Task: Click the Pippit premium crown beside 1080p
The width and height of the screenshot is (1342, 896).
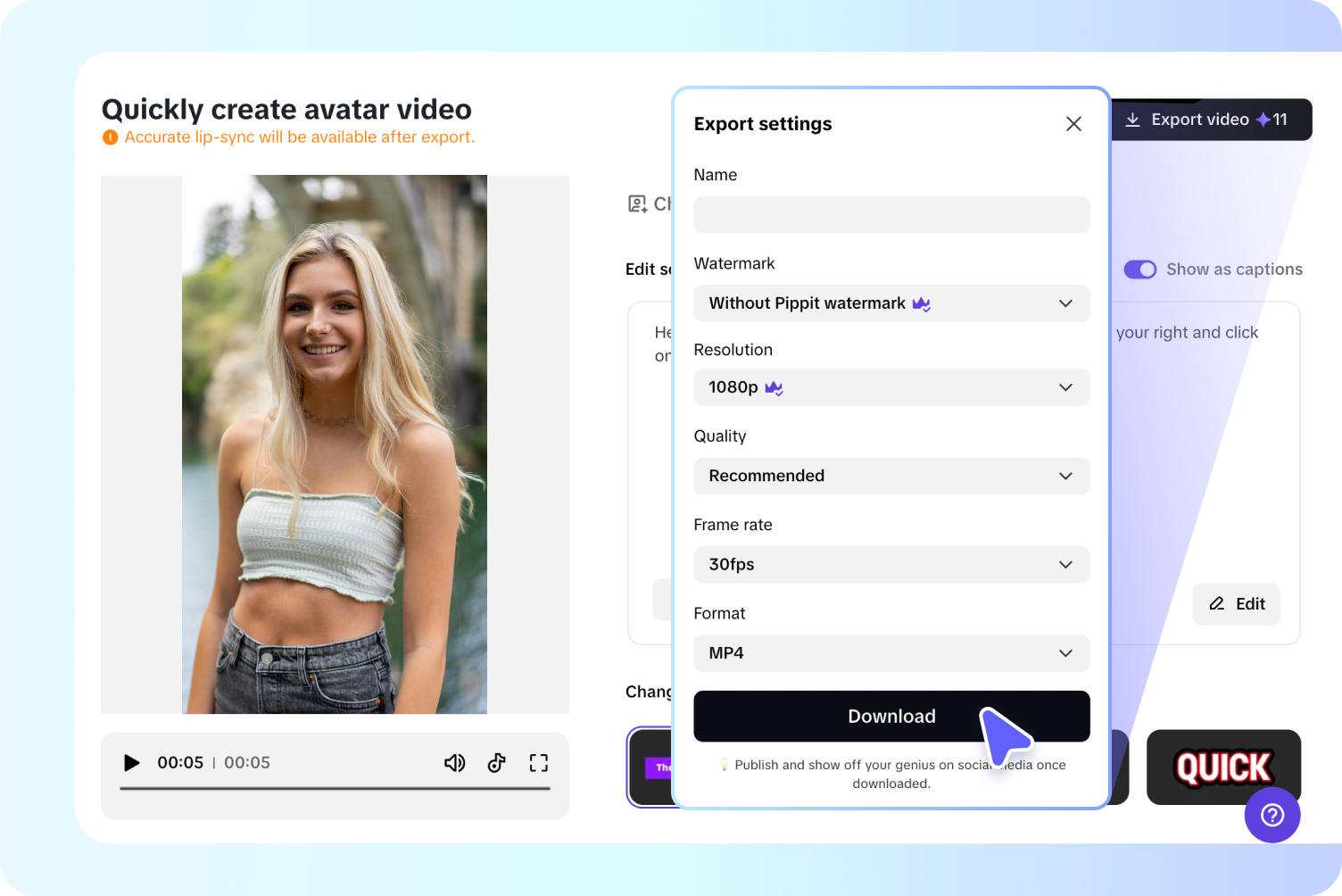Action: [x=773, y=387]
